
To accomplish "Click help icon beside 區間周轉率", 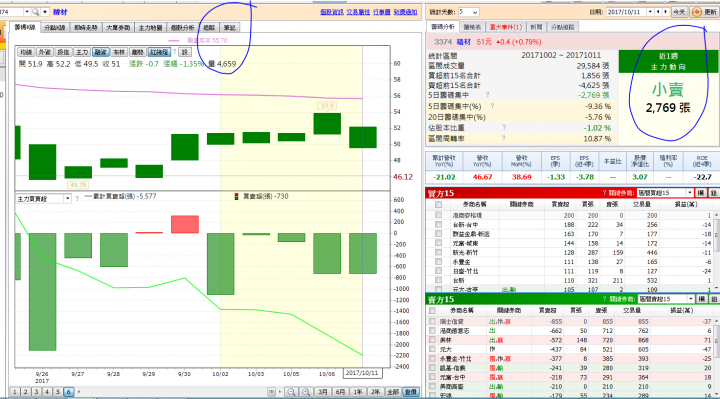I will [504, 138].
